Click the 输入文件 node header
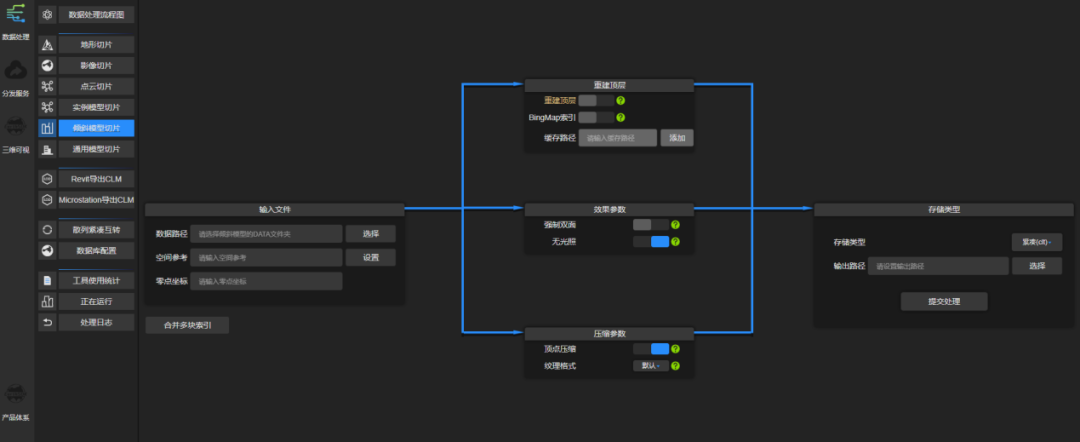 275,209
